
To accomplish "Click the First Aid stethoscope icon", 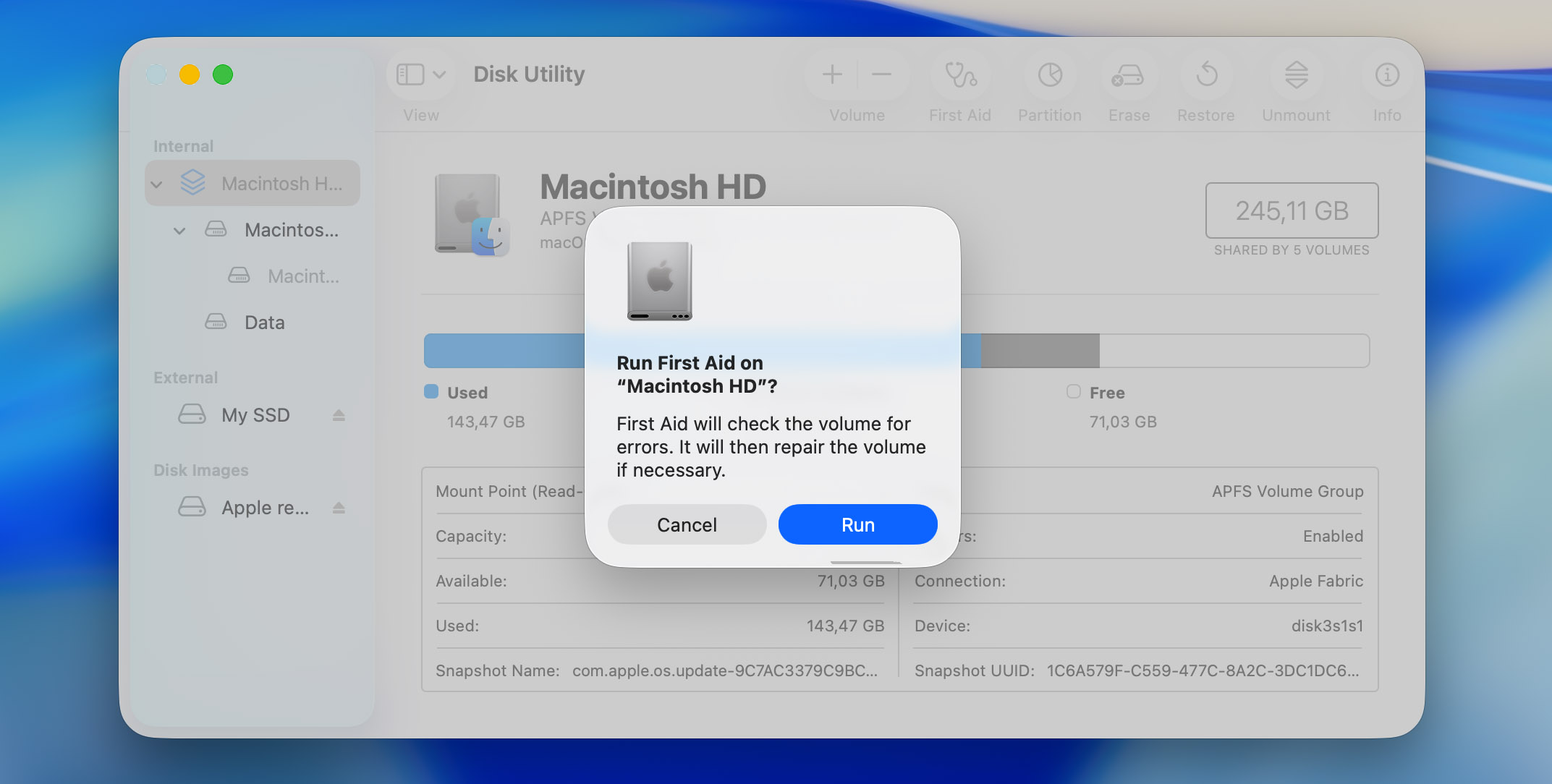I will point(960,74).
